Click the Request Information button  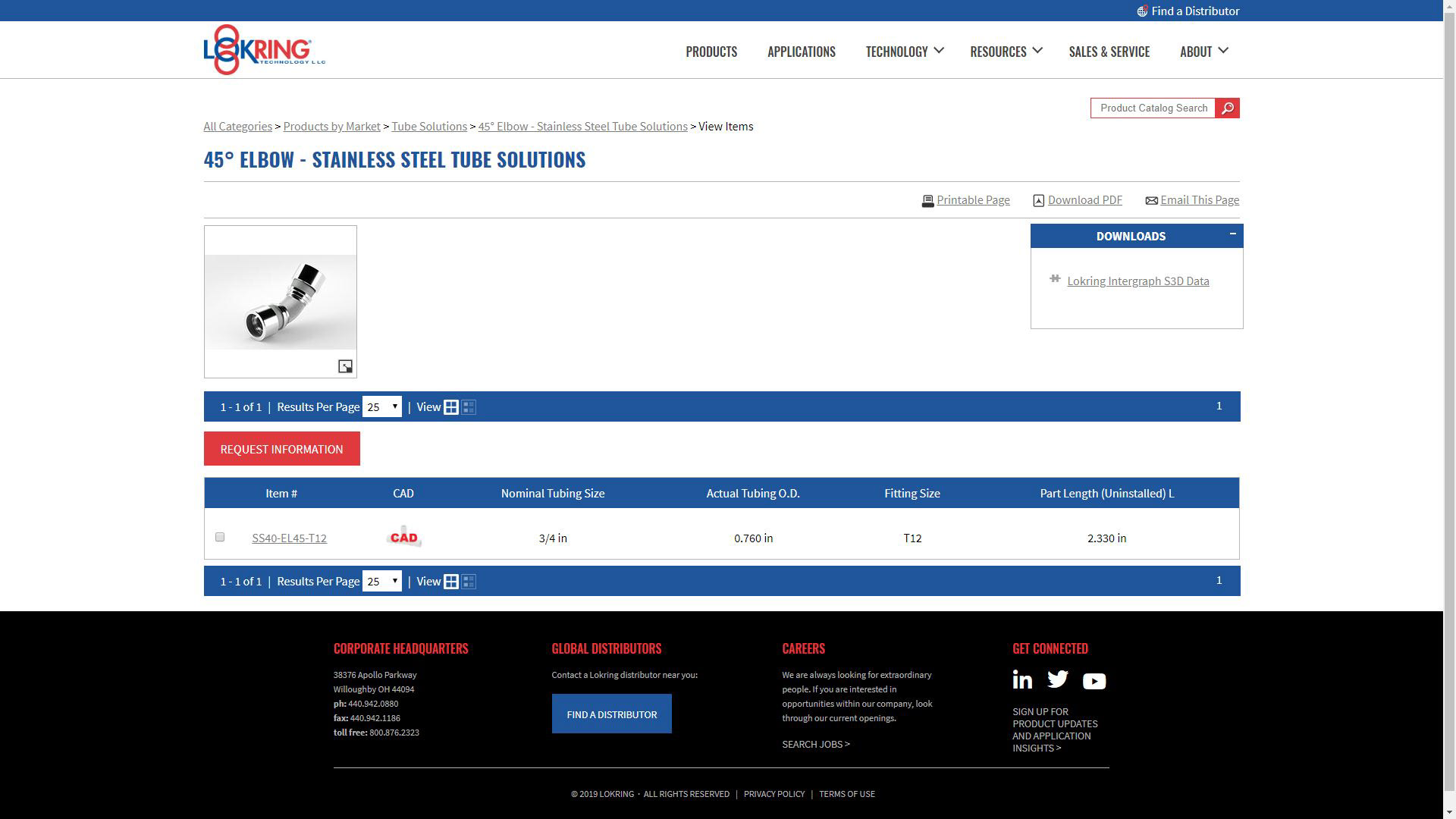tap(281, 449)
